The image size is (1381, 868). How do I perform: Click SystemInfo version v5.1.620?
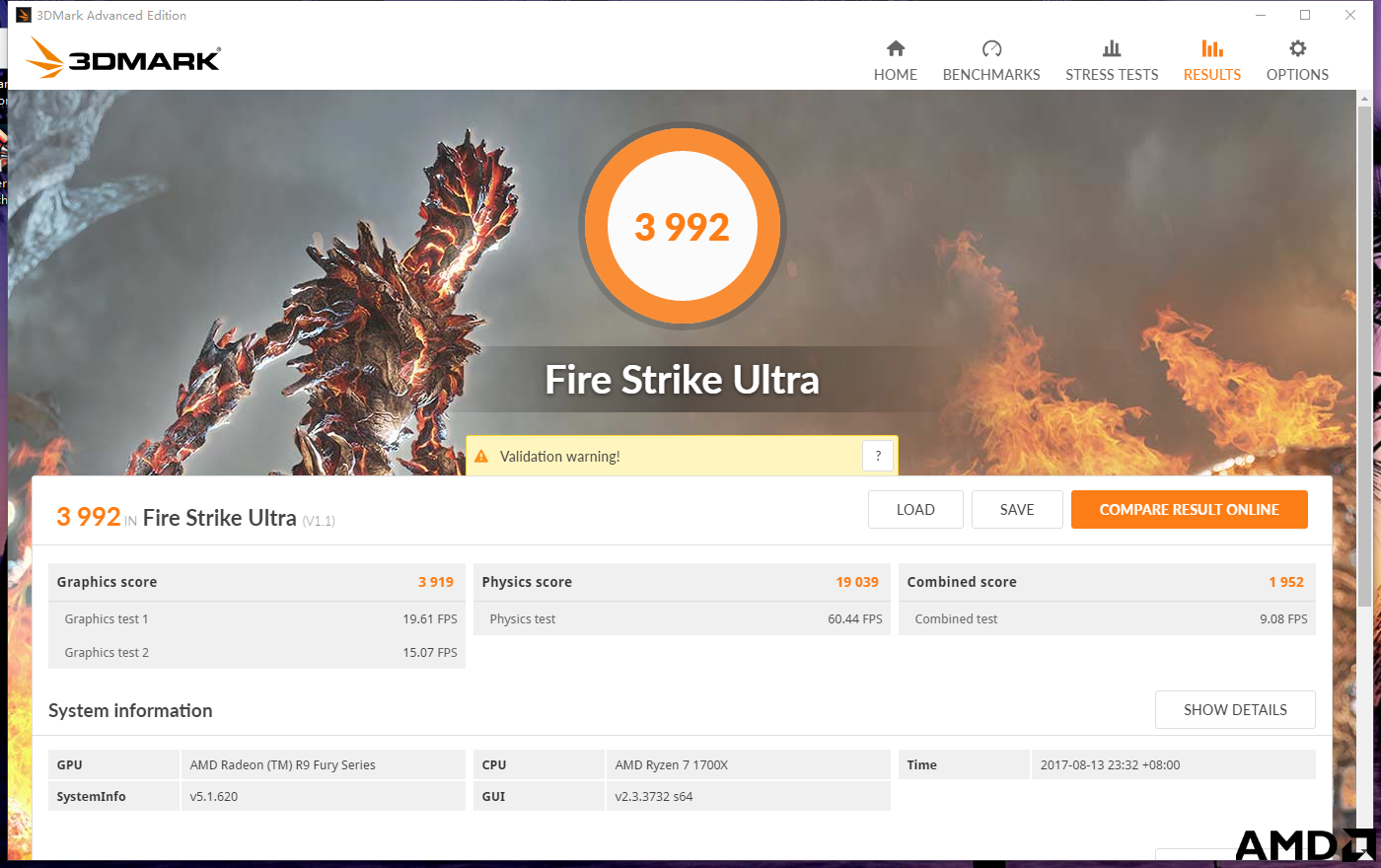[214, 797]
